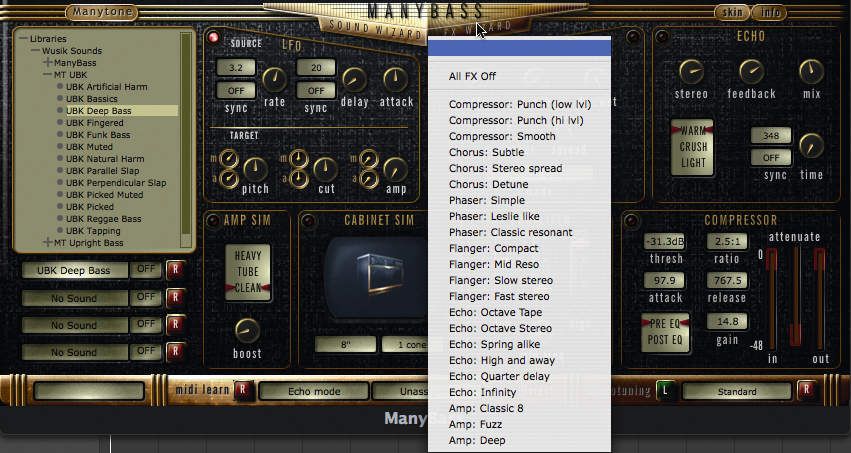Click the LFO pitch target knob
Image resolution: width=851 pixels, height=453 pixels.
tap(255, 169)
